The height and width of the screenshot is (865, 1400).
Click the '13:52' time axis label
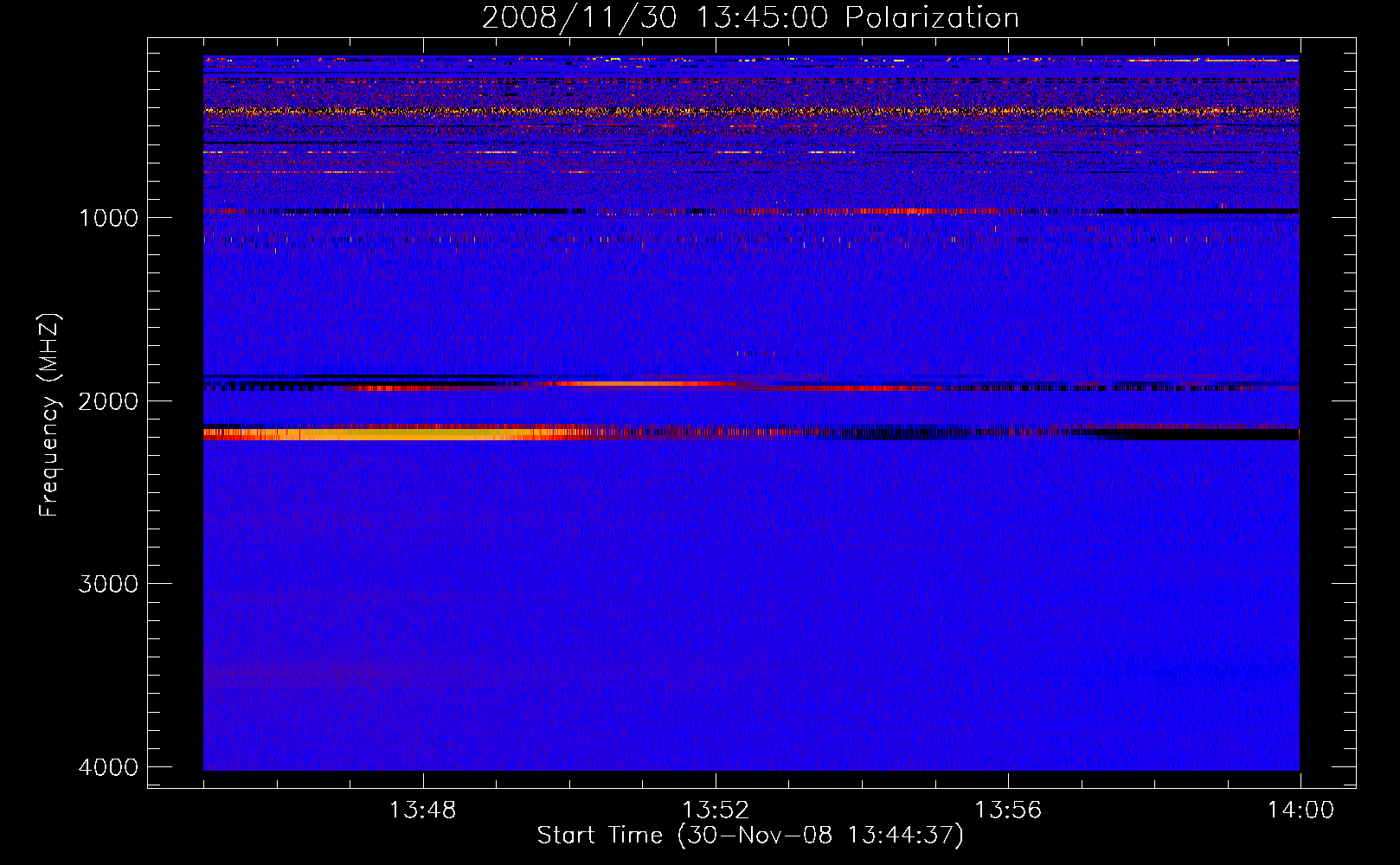pos(715,811)
